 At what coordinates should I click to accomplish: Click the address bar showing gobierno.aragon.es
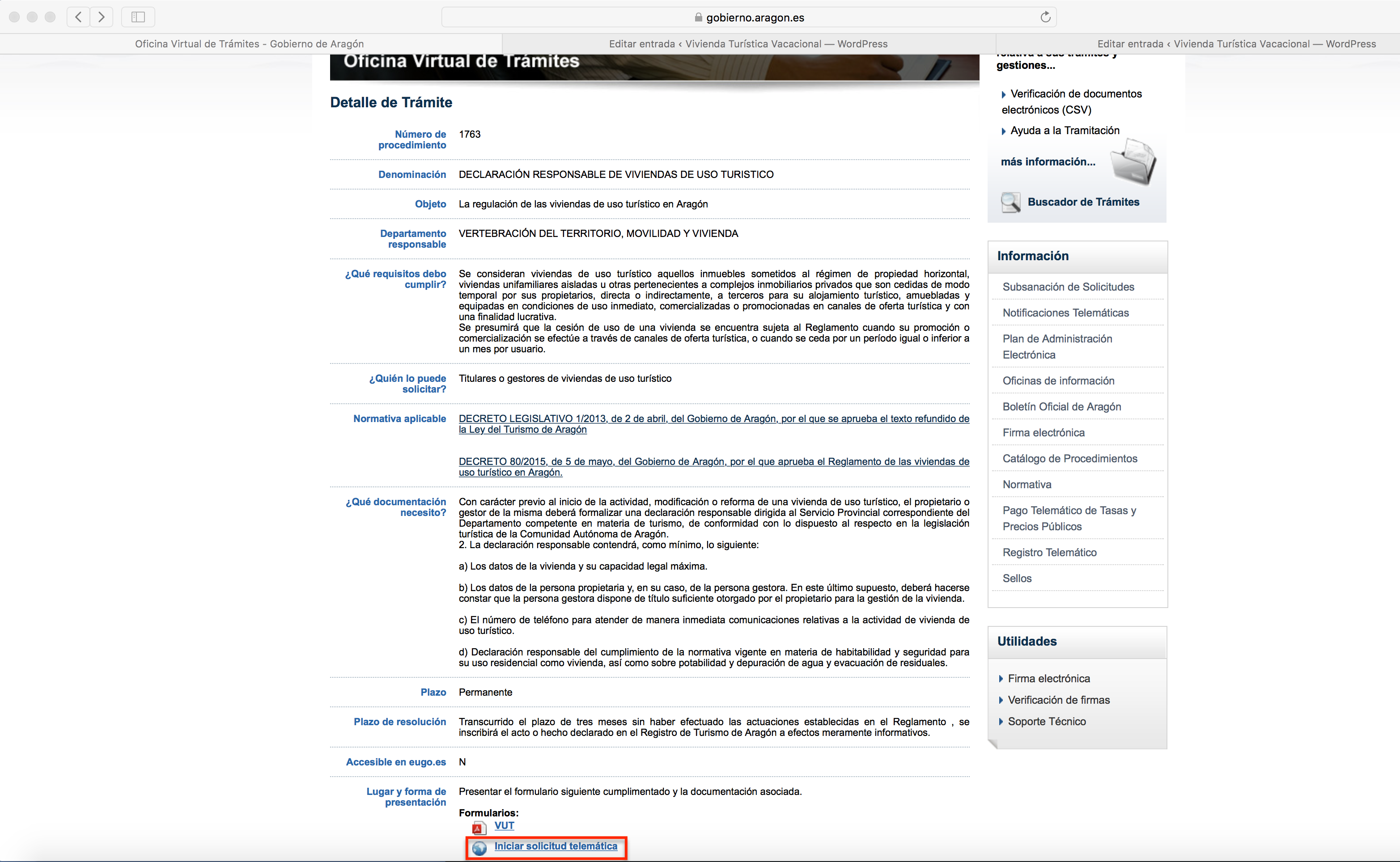749,17
